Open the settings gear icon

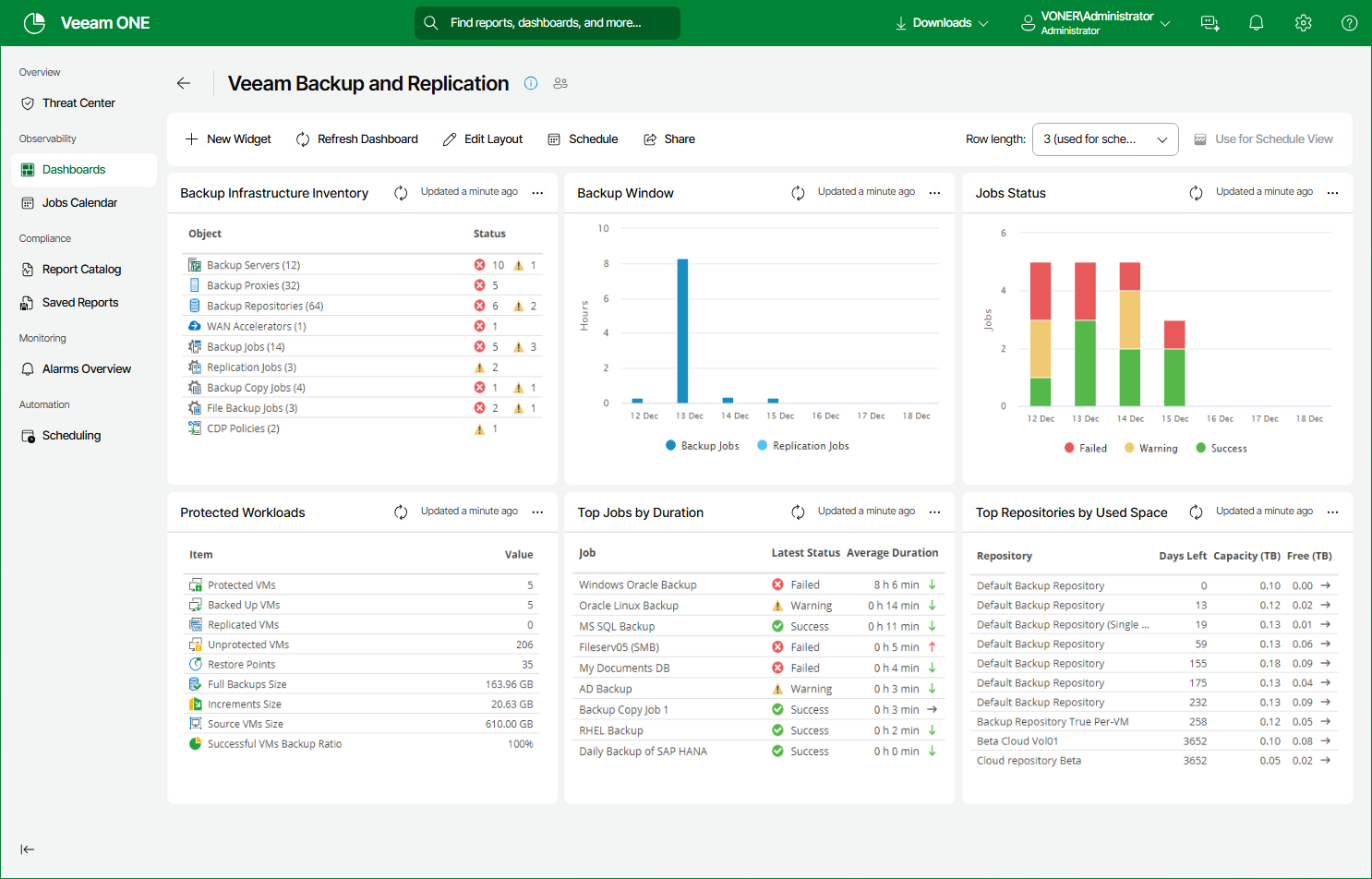point(1303,23)
